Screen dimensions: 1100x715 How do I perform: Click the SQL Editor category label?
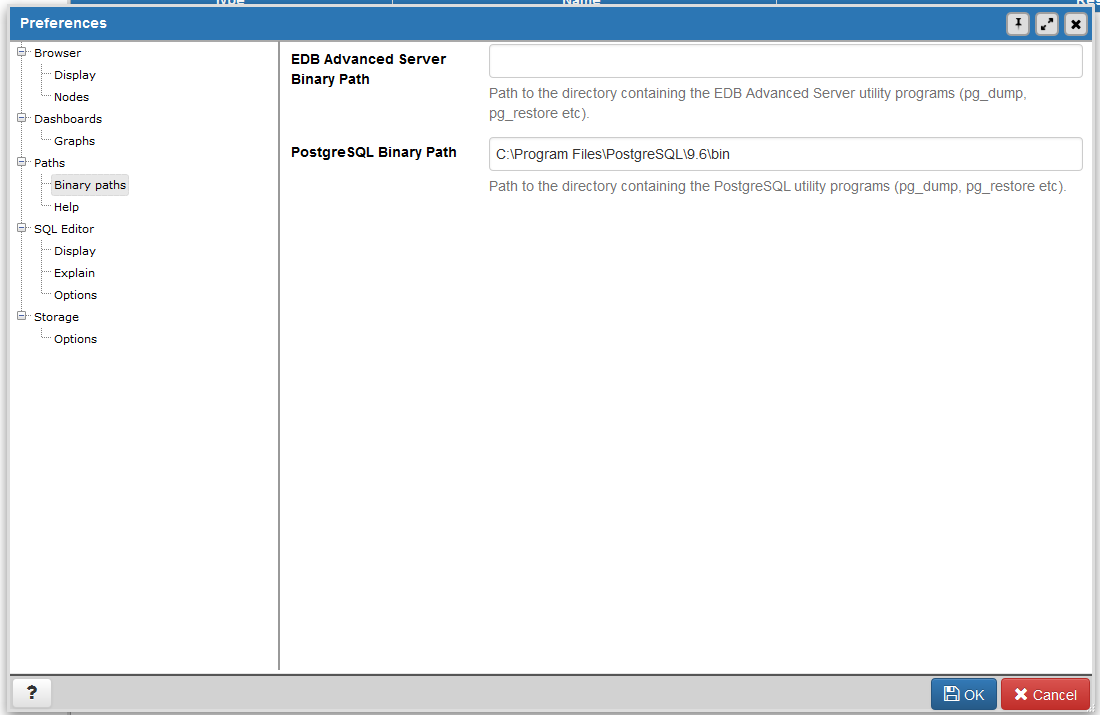pos(64,229)
